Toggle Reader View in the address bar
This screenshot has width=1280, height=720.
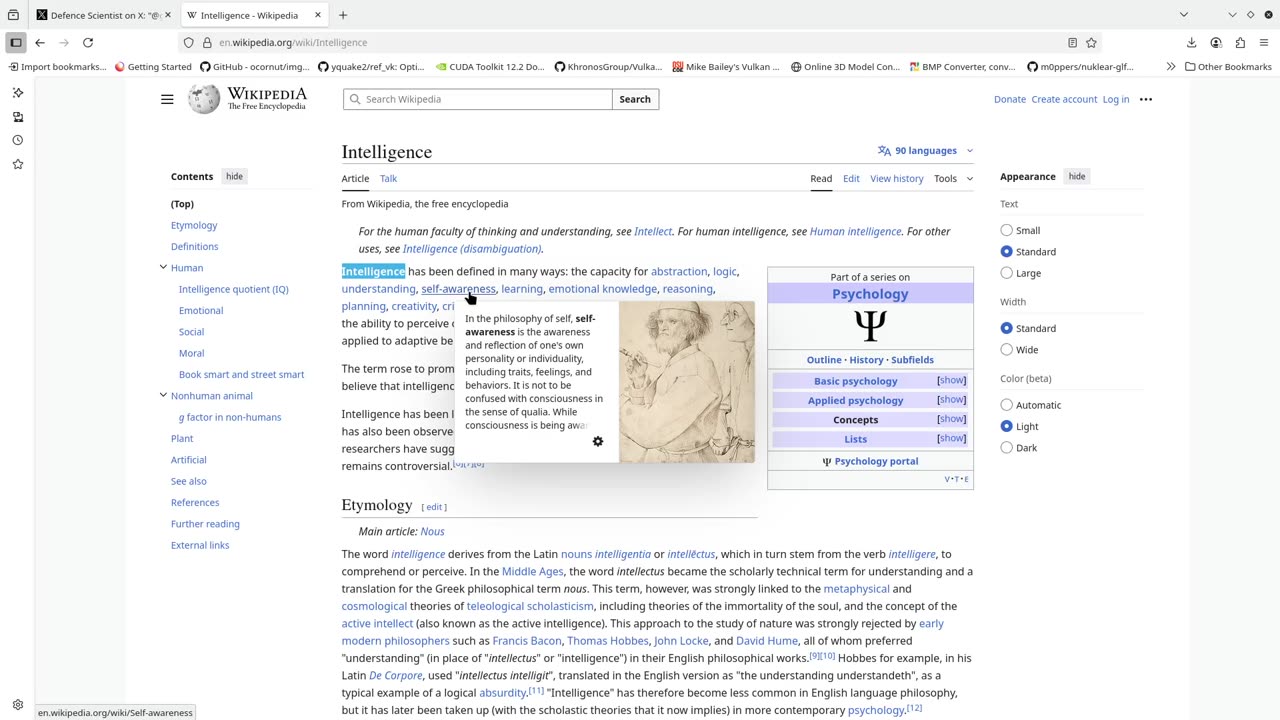(x=1072, y=43)
